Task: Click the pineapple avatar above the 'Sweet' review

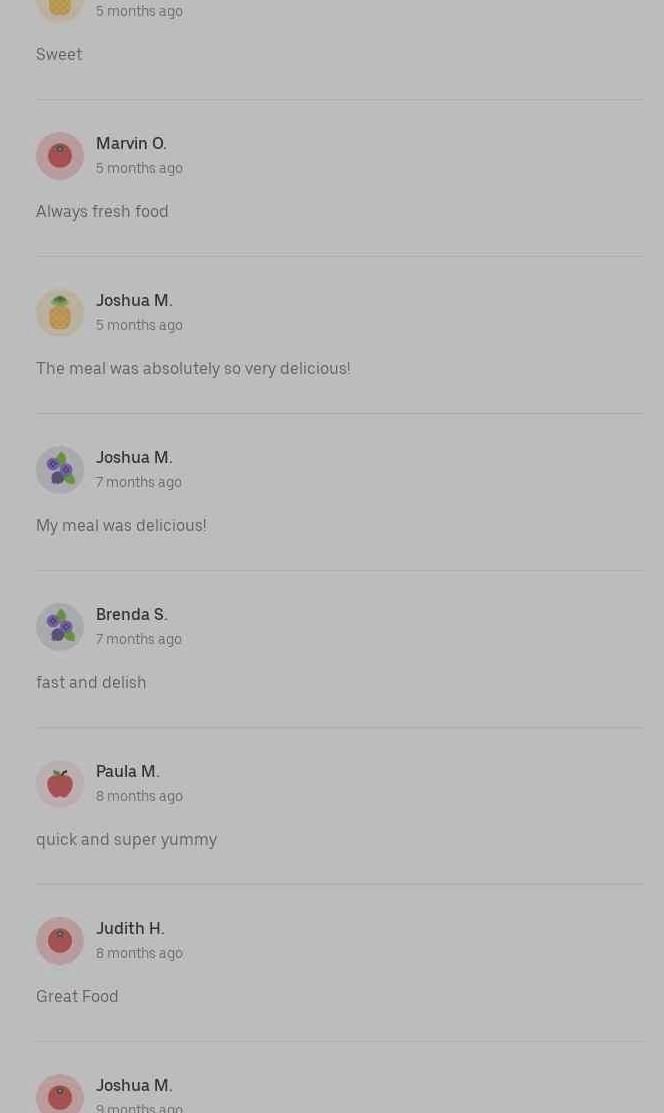Action: pos(60,8)
